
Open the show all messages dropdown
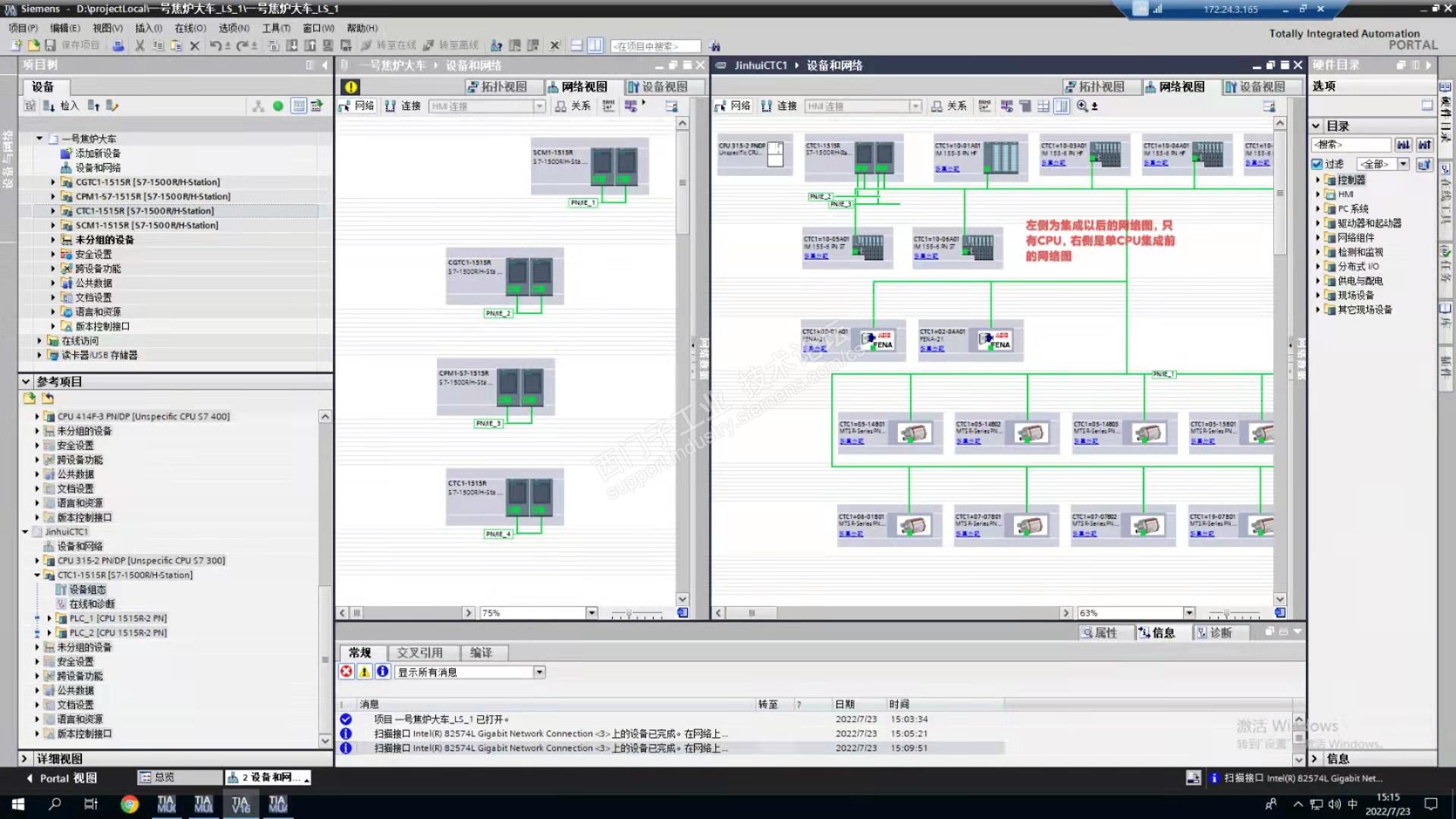point(539,672)
